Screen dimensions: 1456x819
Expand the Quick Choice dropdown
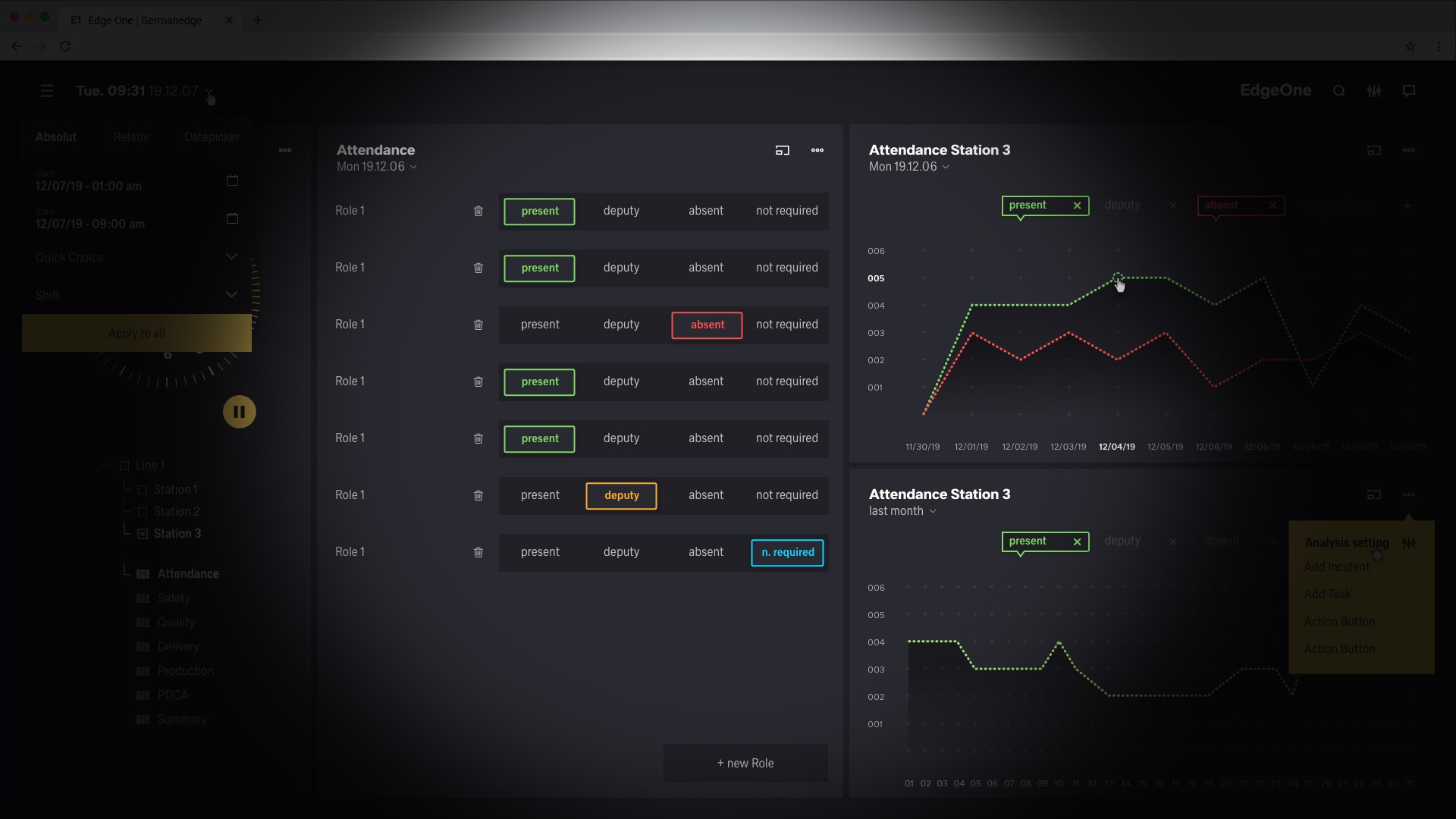[231, 257]
